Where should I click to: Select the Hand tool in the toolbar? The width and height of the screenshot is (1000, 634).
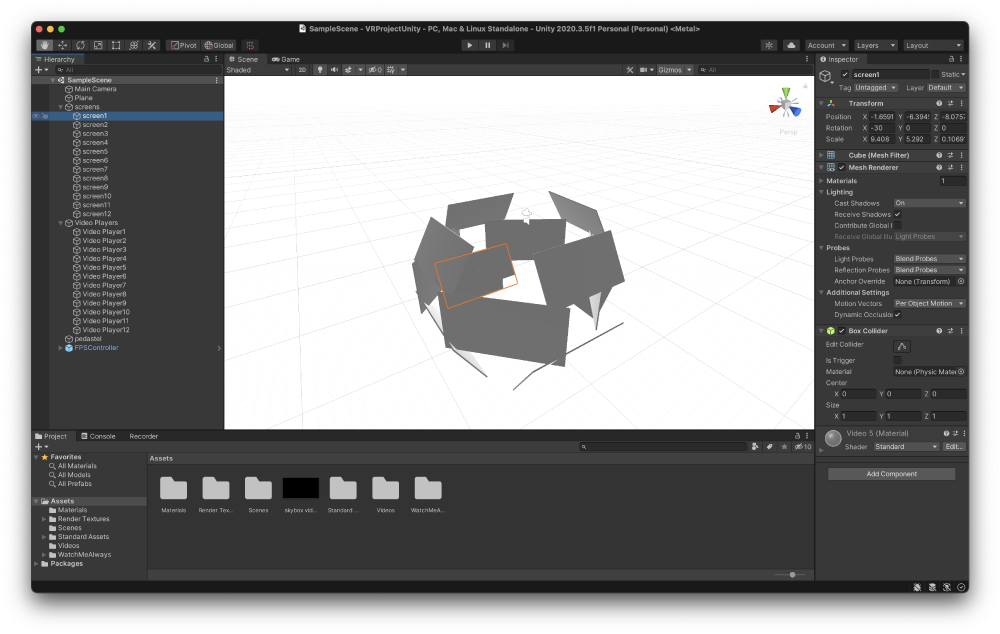(45, 45)
